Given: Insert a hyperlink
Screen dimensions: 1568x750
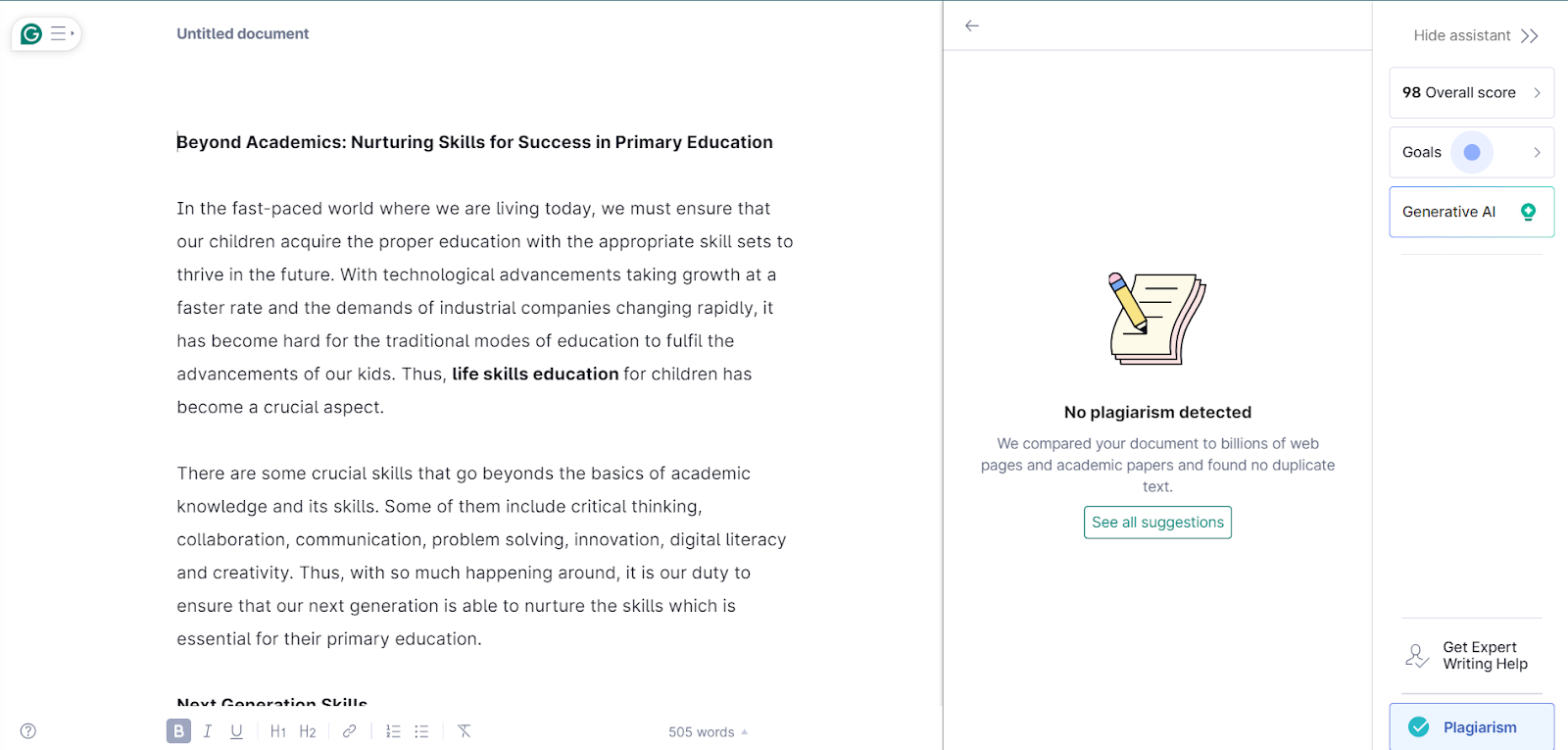Looking at the screenshot, I should click(349, 730).
